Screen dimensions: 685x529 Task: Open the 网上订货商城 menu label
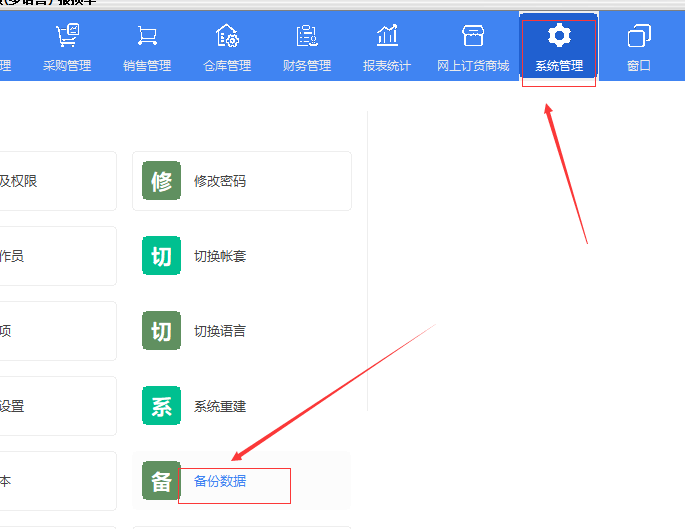(x=473, y=66)
